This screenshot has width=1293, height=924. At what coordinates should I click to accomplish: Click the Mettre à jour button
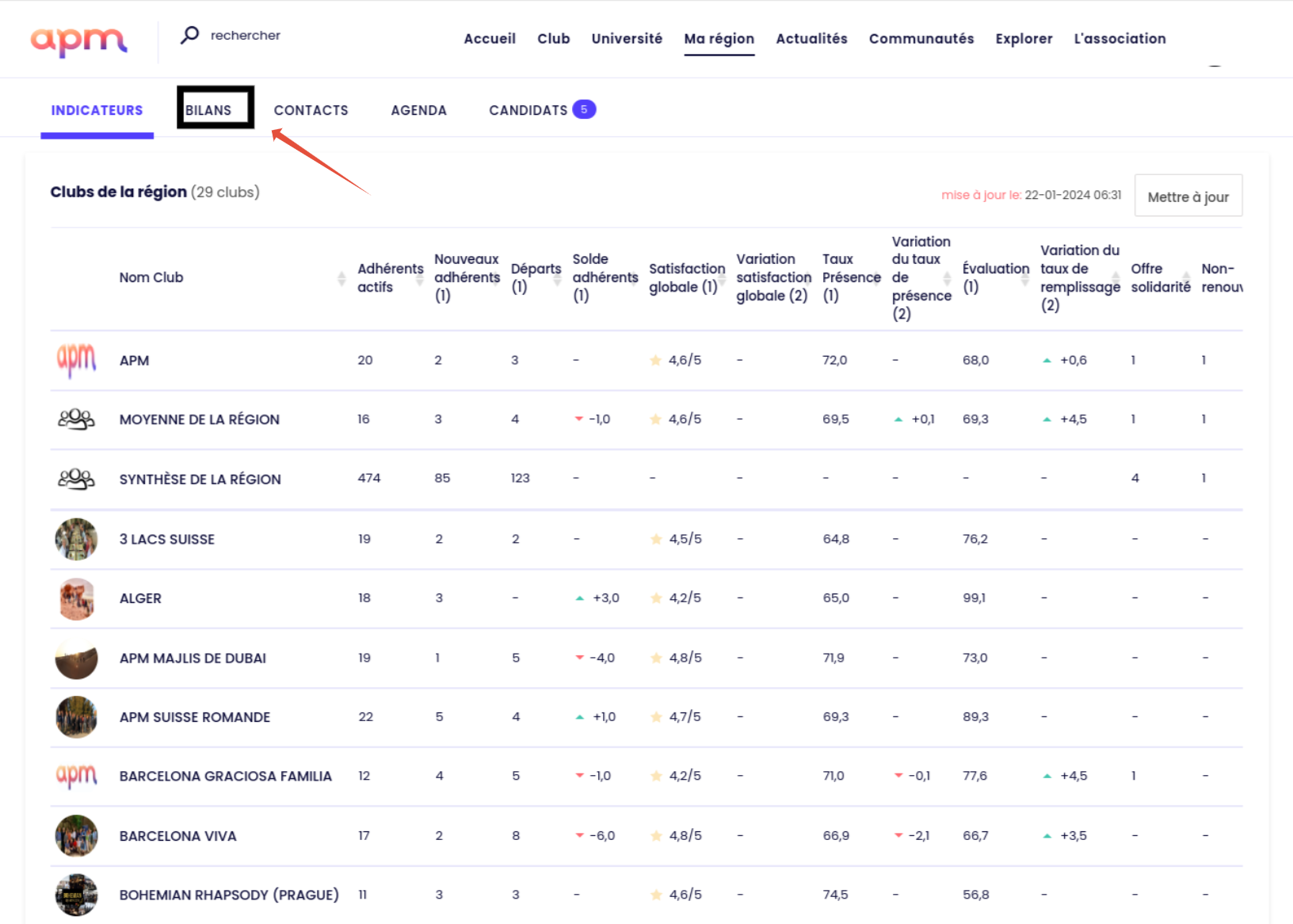click(x=1188, y=196)
